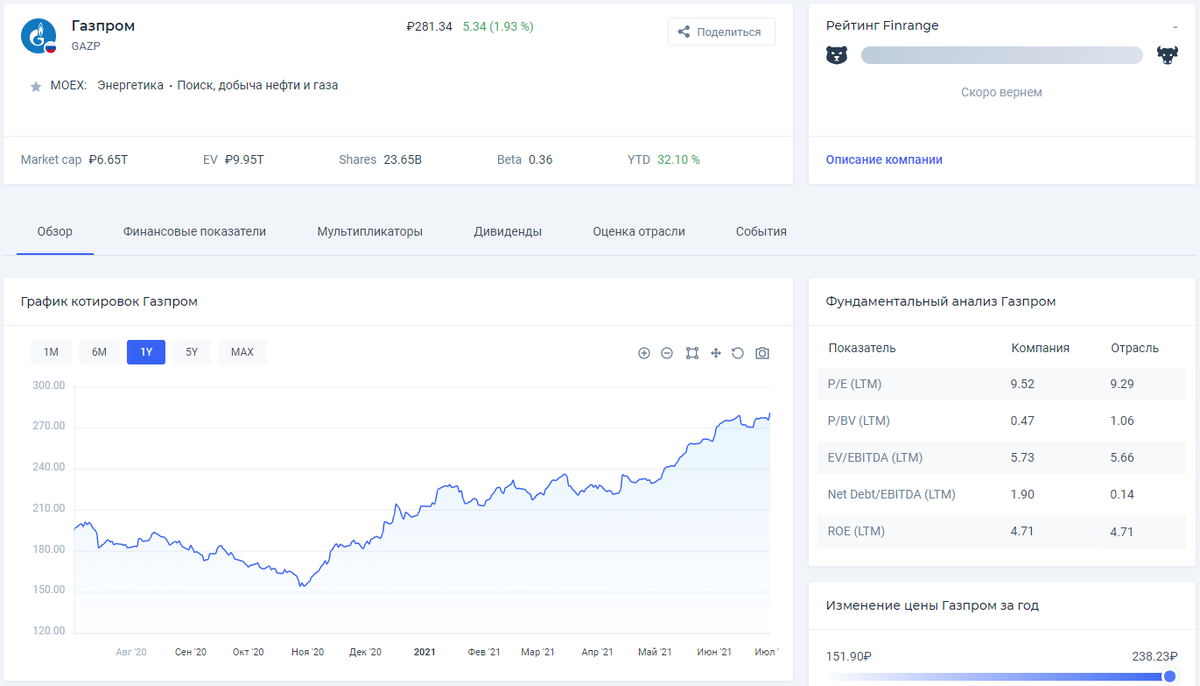Switch to Мультипликаторы tab

pos(370,231)
